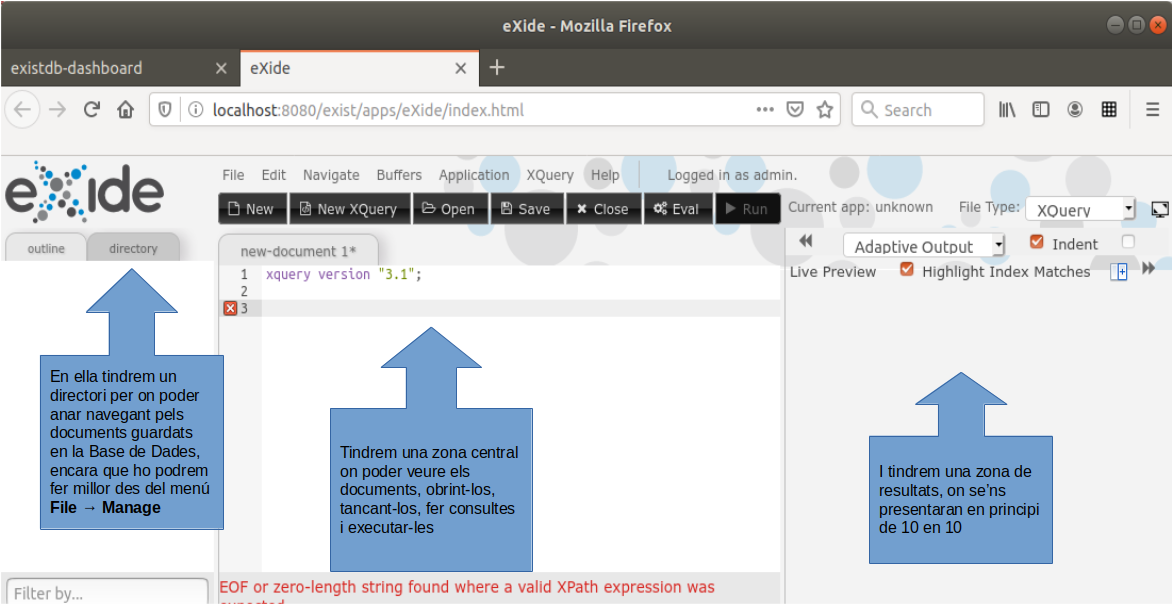
Task: Open Firefox hamburger menu
Action: pos(1153,110)
